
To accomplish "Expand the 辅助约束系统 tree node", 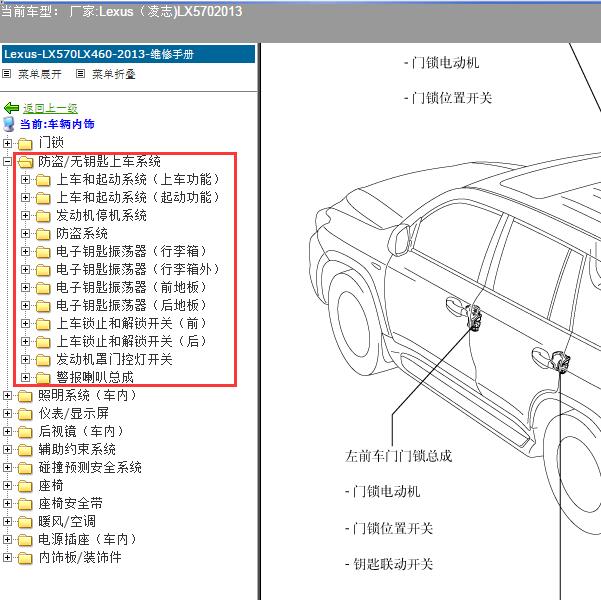I will pyautogui.click(x=7, y=450).
